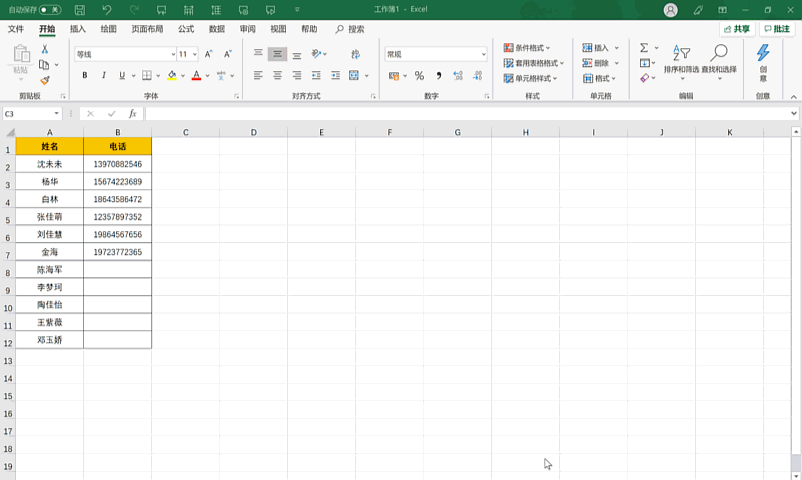Switch to the Insert tab

pyautogui.click(x=78, y=29)
